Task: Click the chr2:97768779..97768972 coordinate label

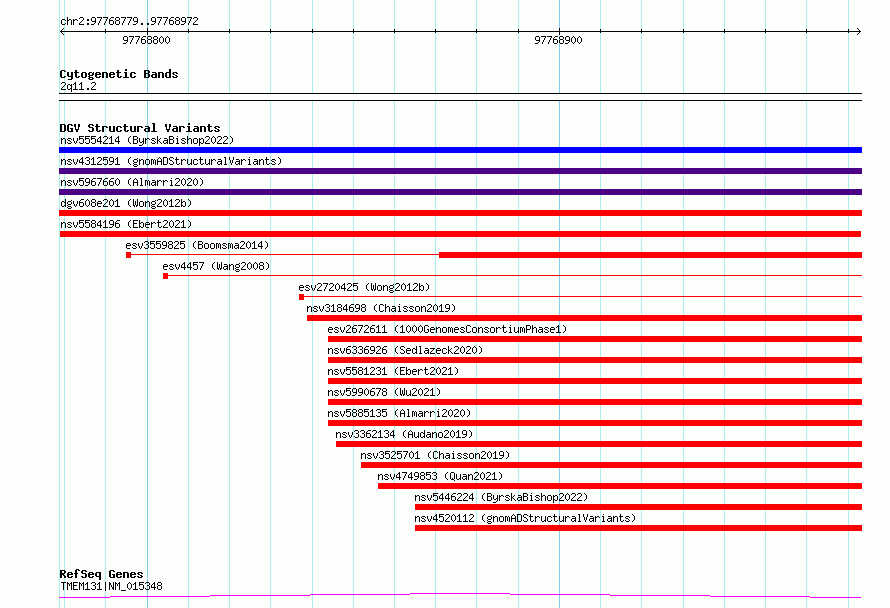Action: tap(129, 22)
